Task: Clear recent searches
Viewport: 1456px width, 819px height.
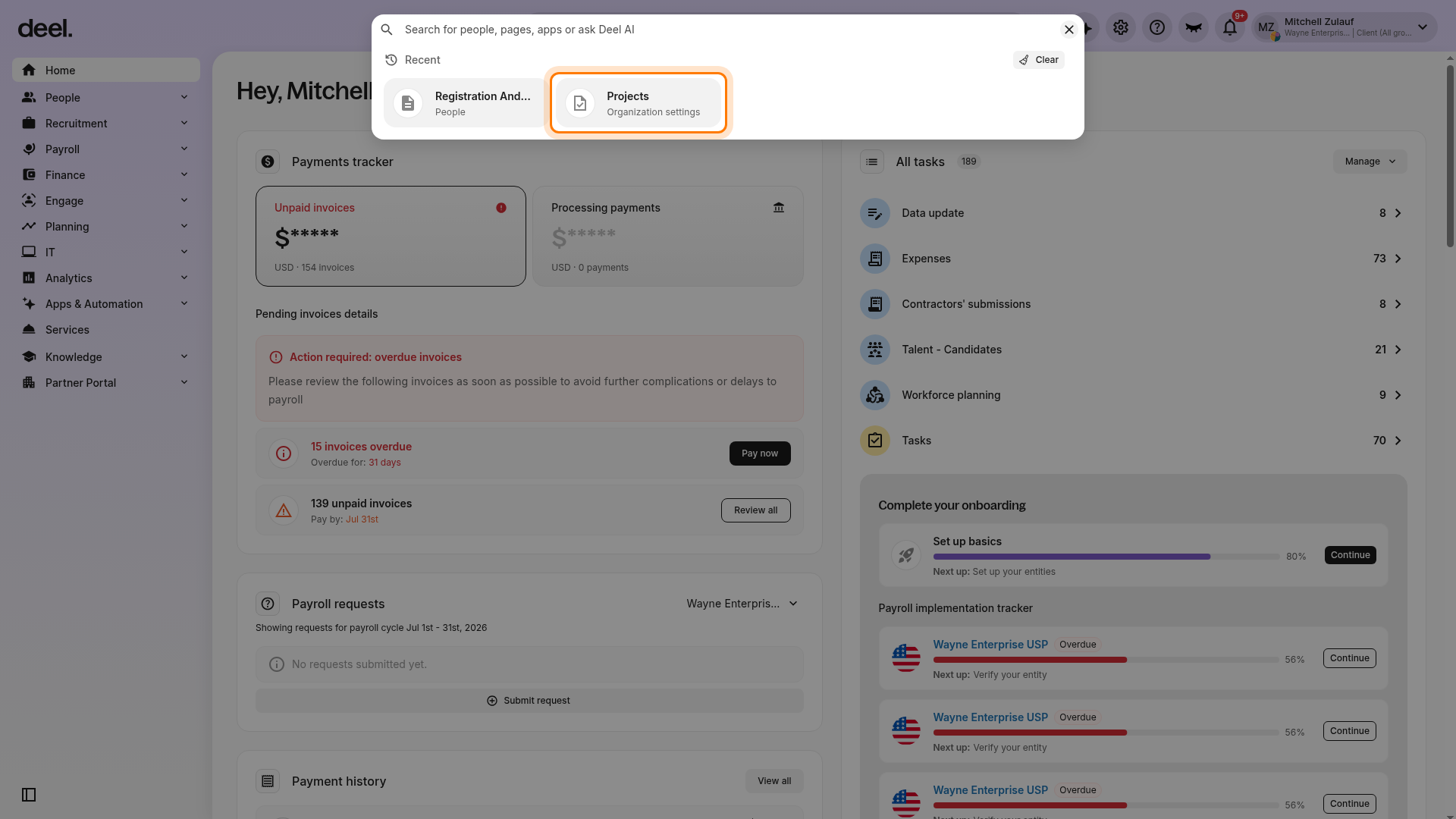Action: (1039, 60)
